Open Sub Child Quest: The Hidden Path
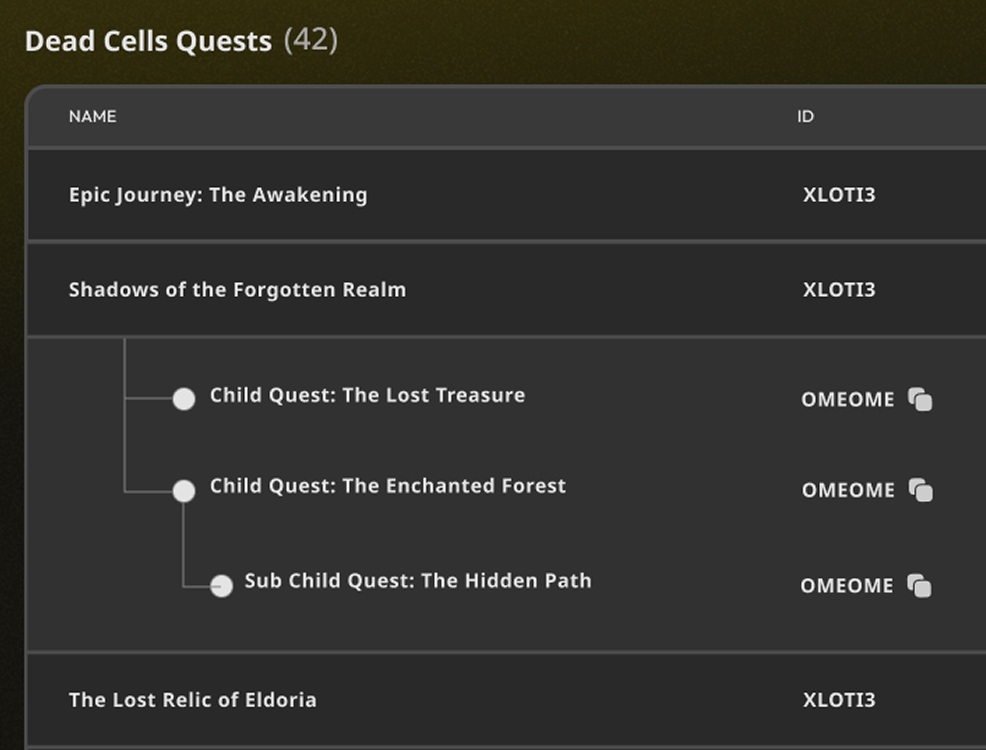 coord(418,580)
